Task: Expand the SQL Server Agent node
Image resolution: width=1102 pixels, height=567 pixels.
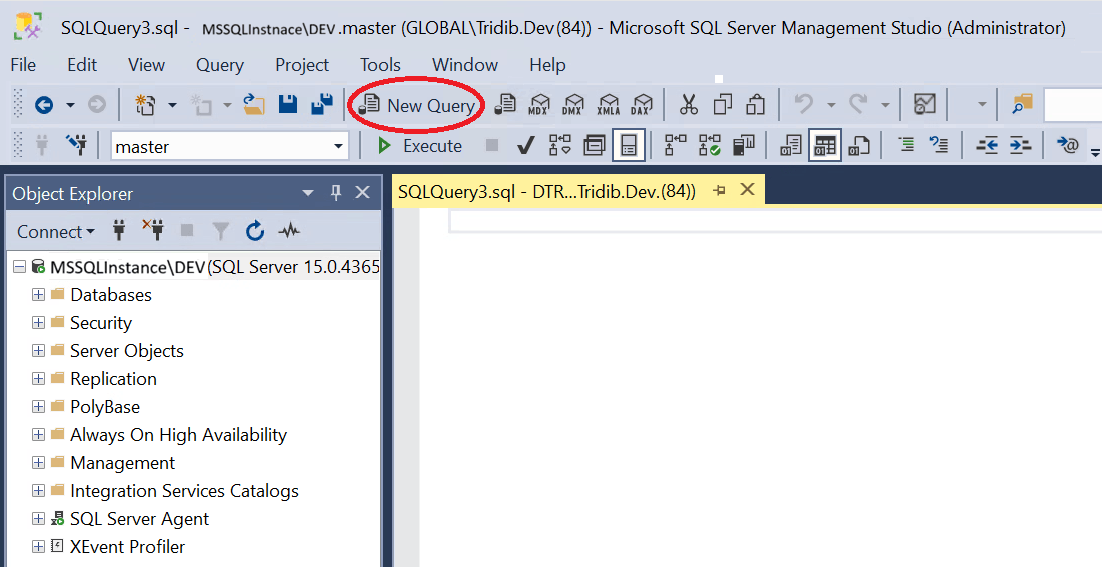Action: (38, 519)
